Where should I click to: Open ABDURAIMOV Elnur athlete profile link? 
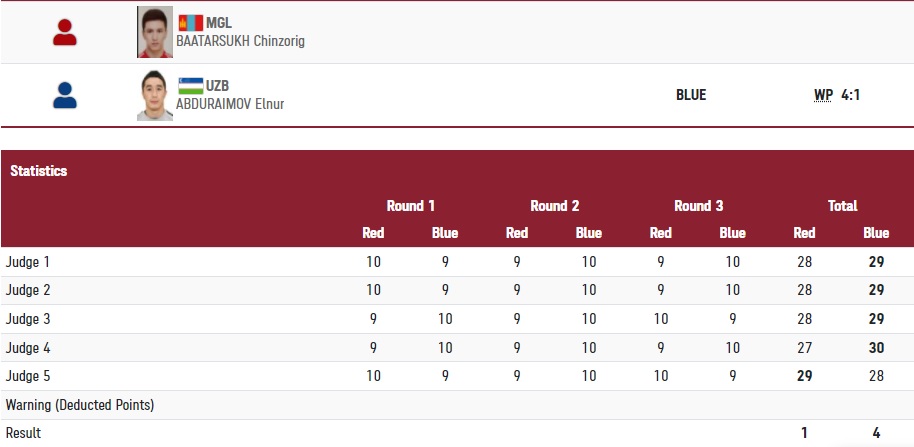coord(231,103)
